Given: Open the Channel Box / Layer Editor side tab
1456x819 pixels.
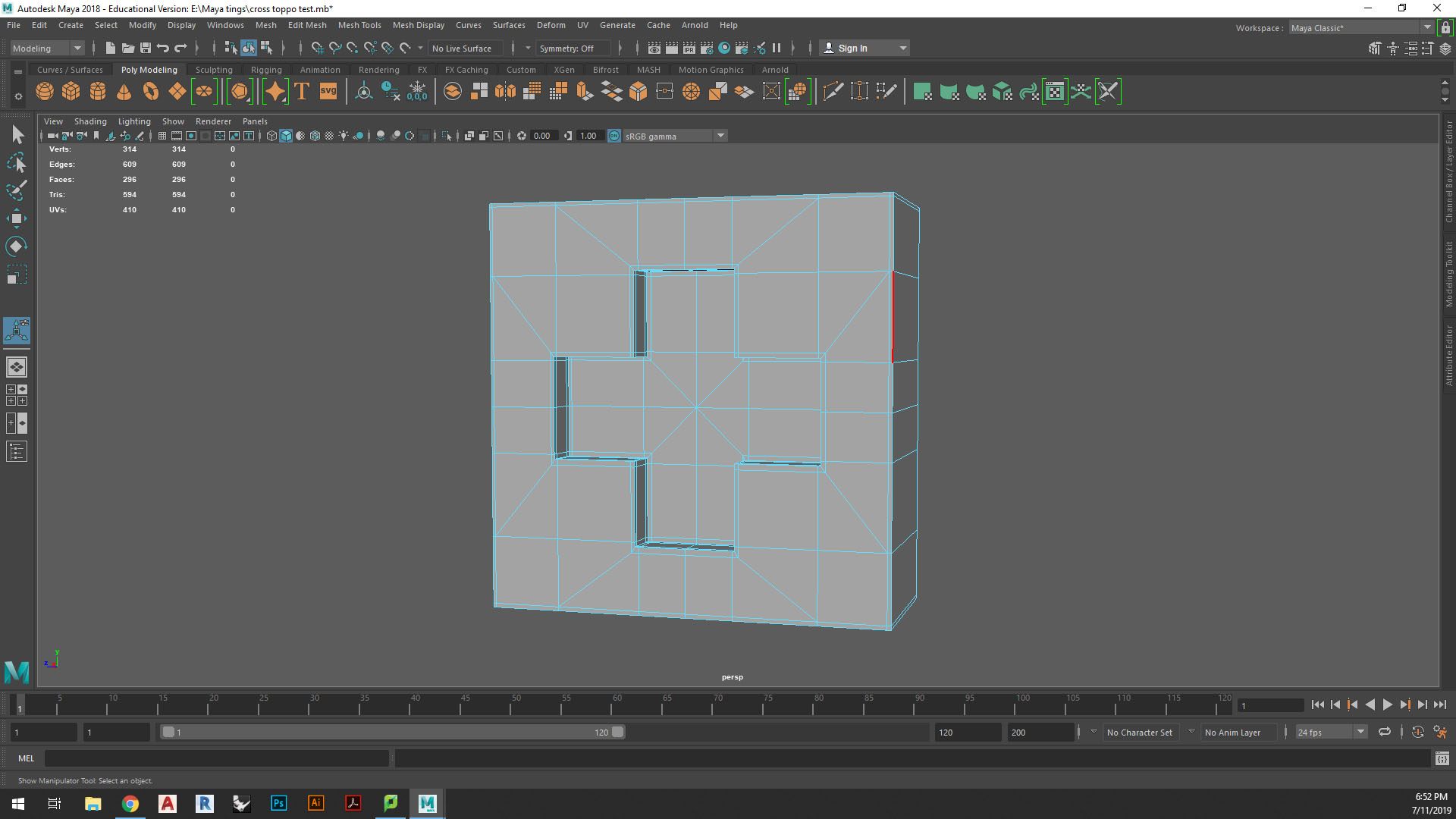Looking at the screenshot, I should 1448,171.
